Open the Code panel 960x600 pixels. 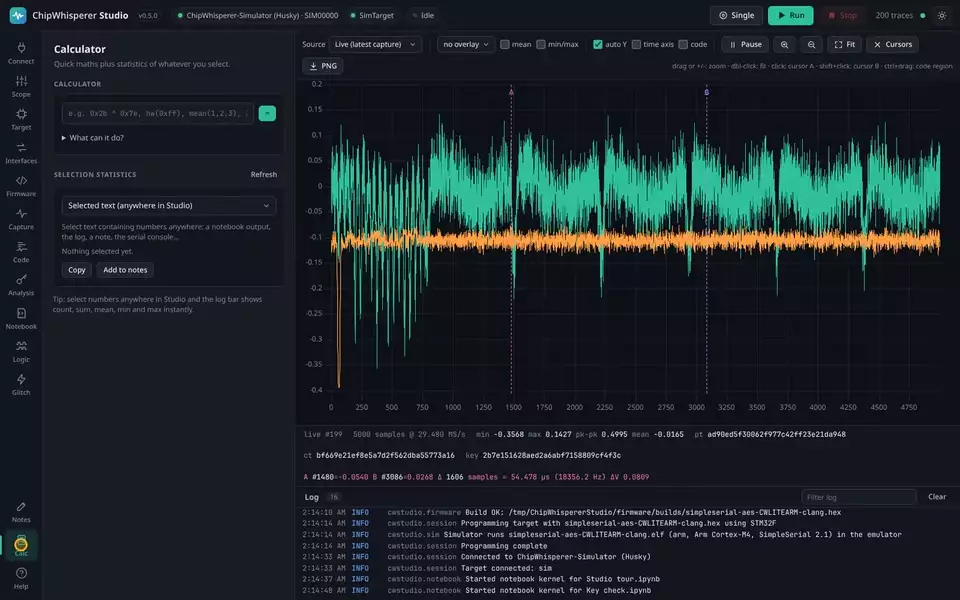point(21,252)
